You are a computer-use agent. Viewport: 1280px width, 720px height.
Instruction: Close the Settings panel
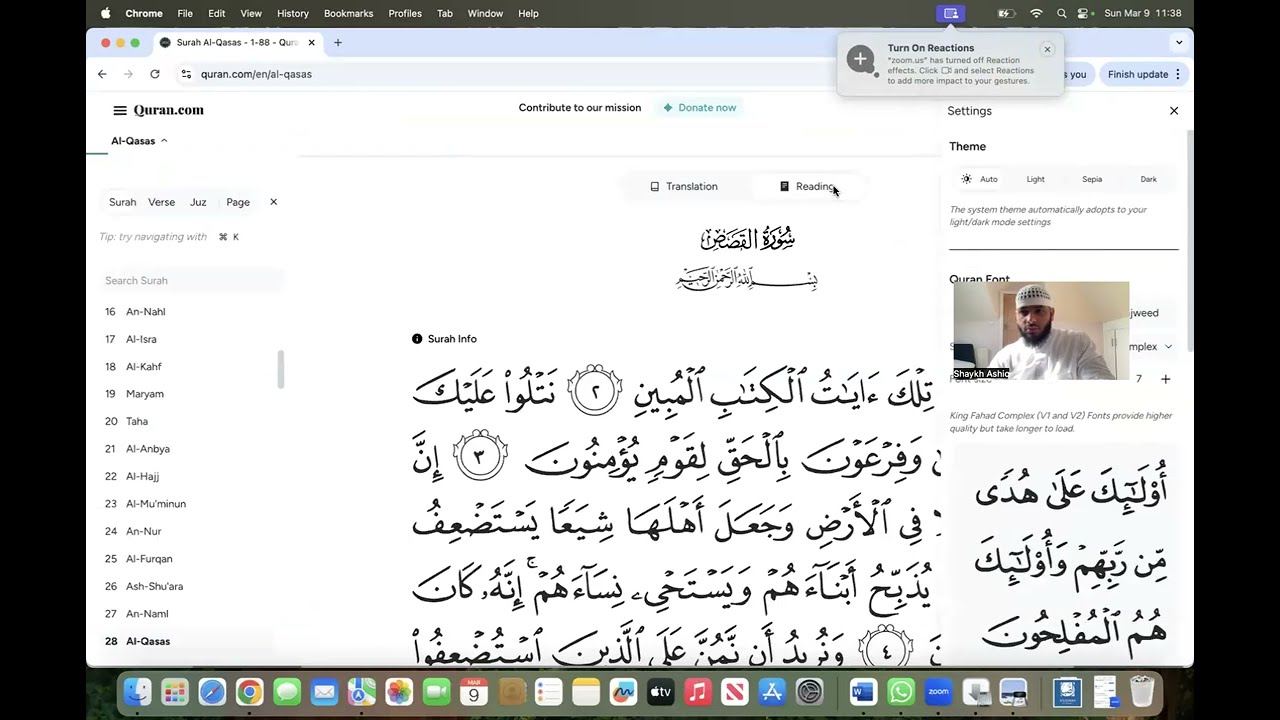click(x=1174, y=111)
